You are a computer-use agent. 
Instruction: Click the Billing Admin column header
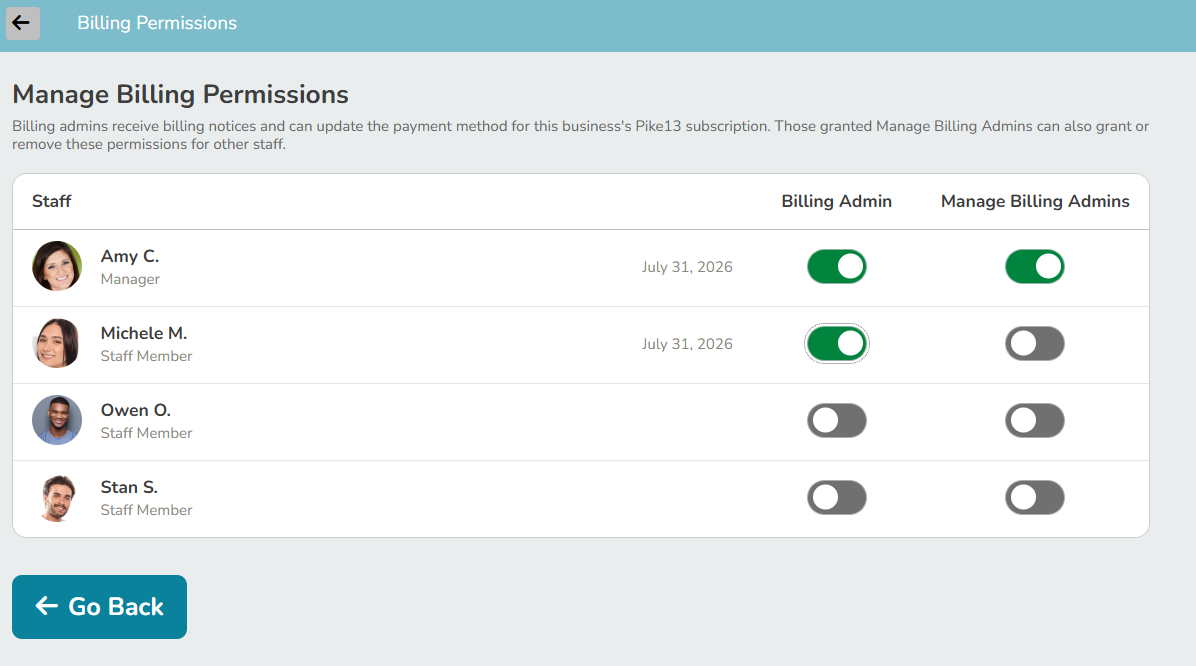(x=837, y=201)
